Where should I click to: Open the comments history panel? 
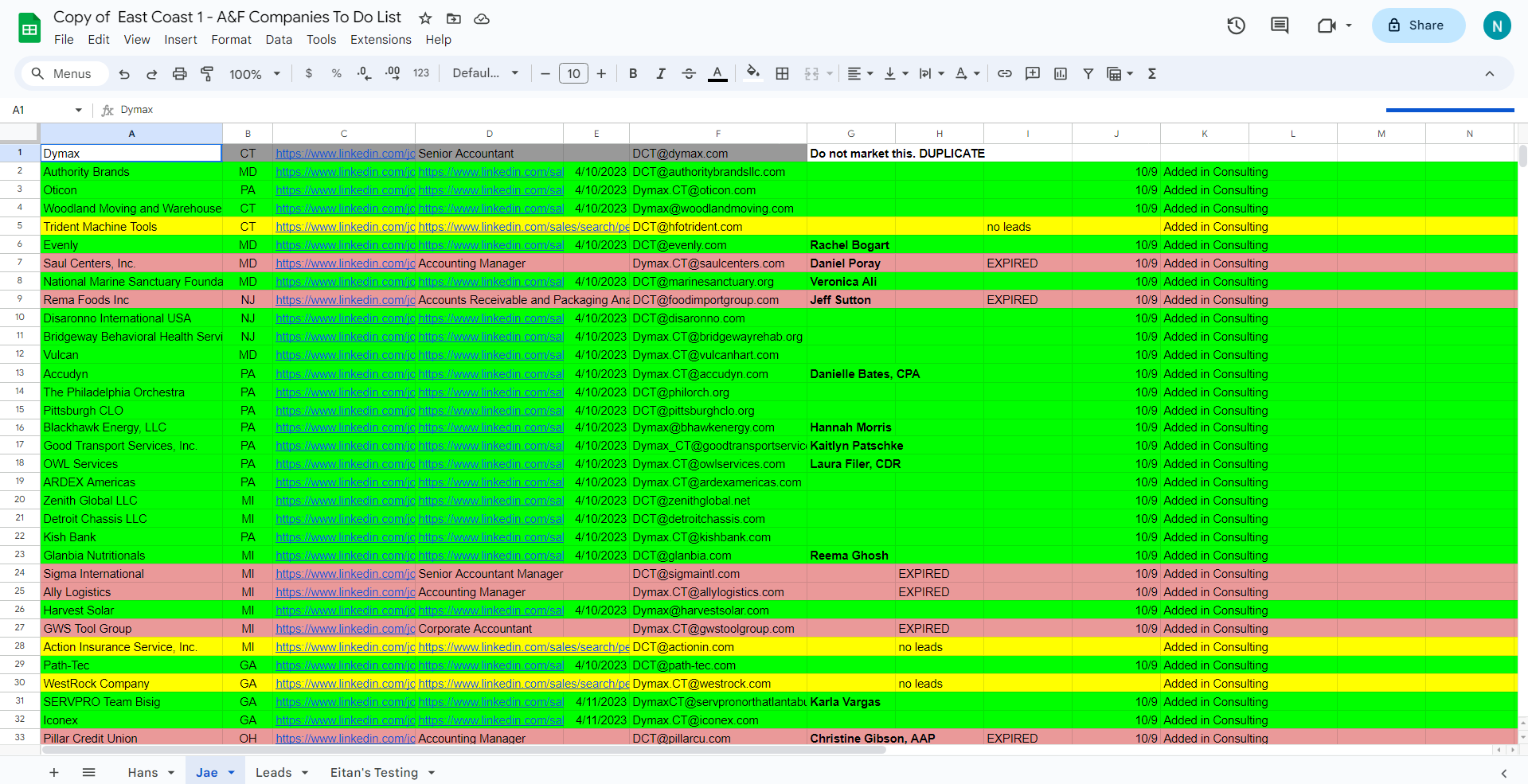click(1280, 25)
